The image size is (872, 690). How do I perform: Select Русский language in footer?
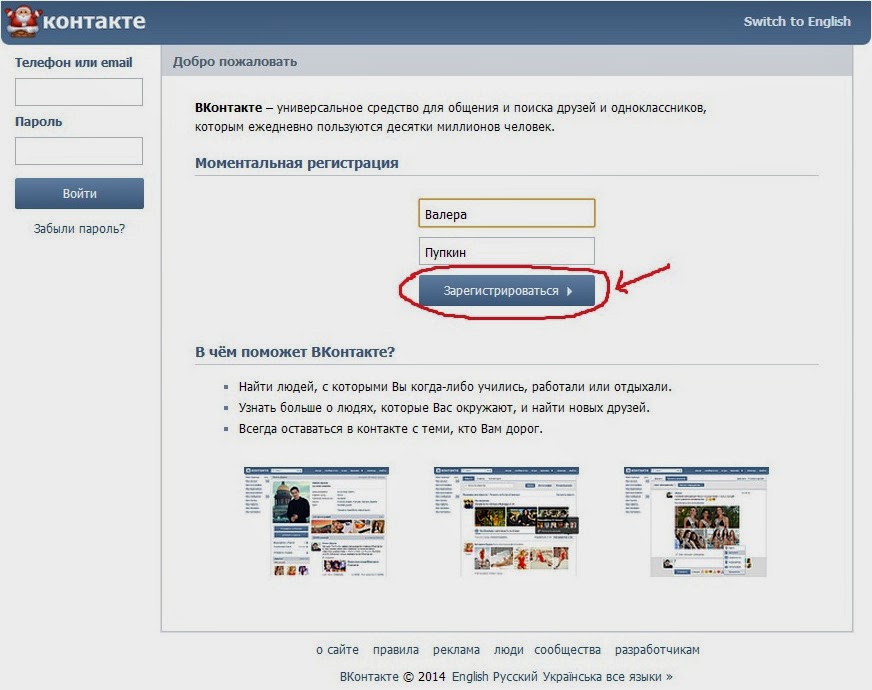coord(514,677)
